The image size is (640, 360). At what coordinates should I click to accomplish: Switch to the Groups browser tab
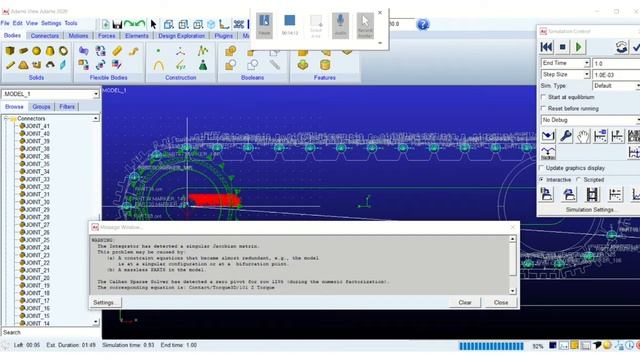click(41, 107)
